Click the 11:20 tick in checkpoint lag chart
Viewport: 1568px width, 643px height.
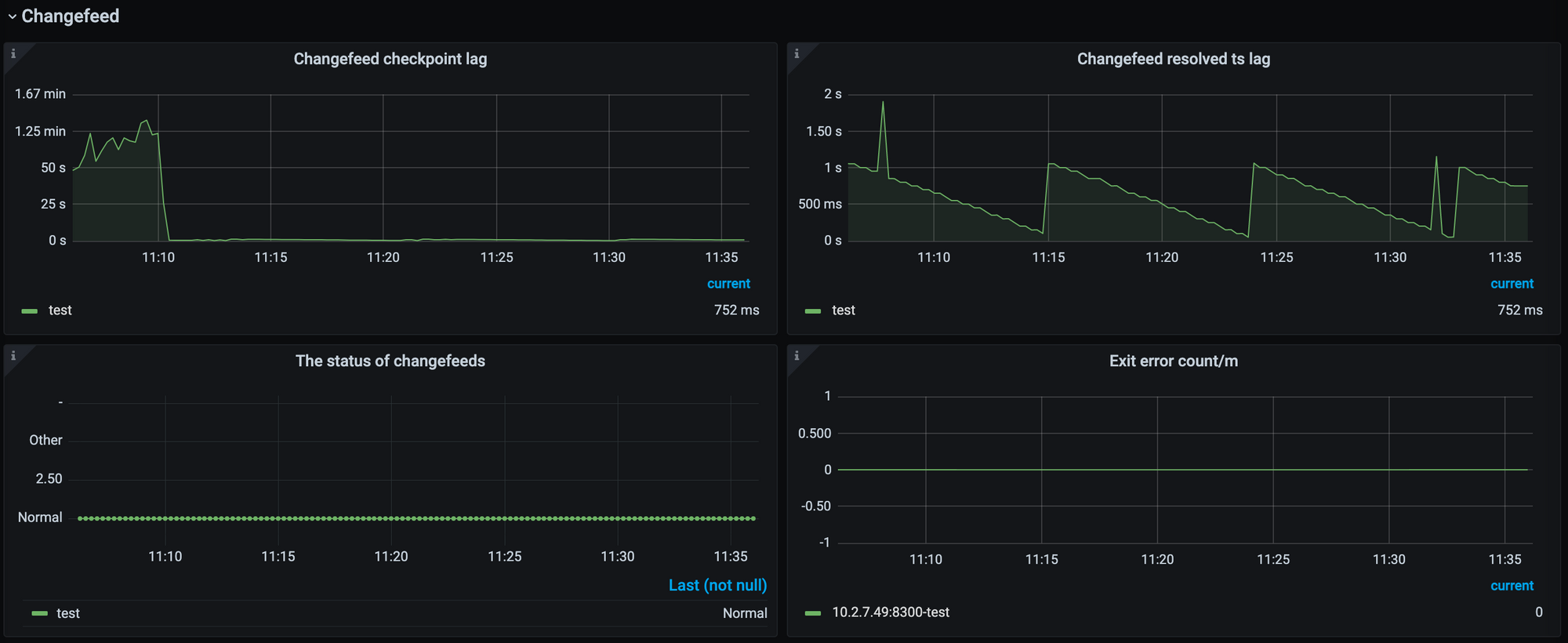click(x=383, y=257)
